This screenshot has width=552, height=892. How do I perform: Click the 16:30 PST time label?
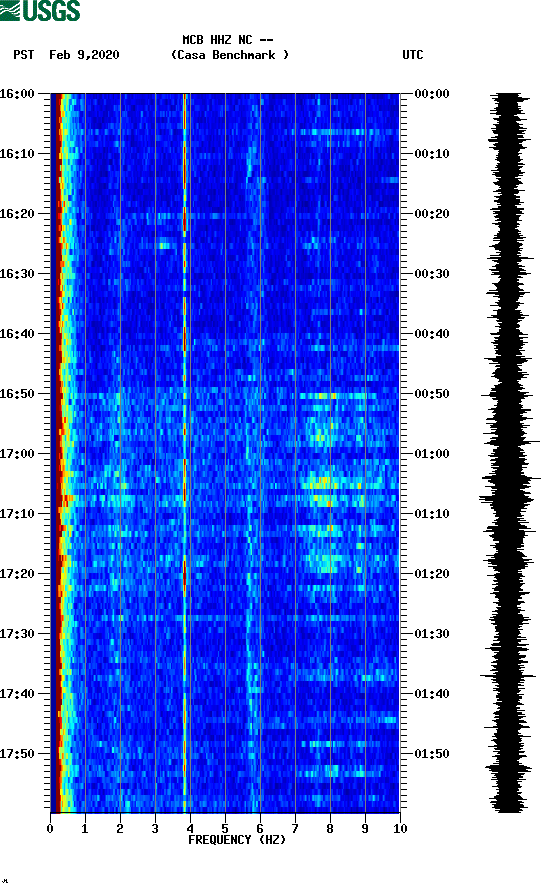17,274
